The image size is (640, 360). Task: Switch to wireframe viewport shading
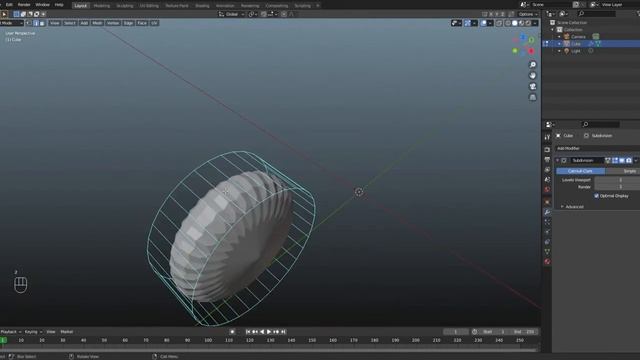[x=508, y=23]
